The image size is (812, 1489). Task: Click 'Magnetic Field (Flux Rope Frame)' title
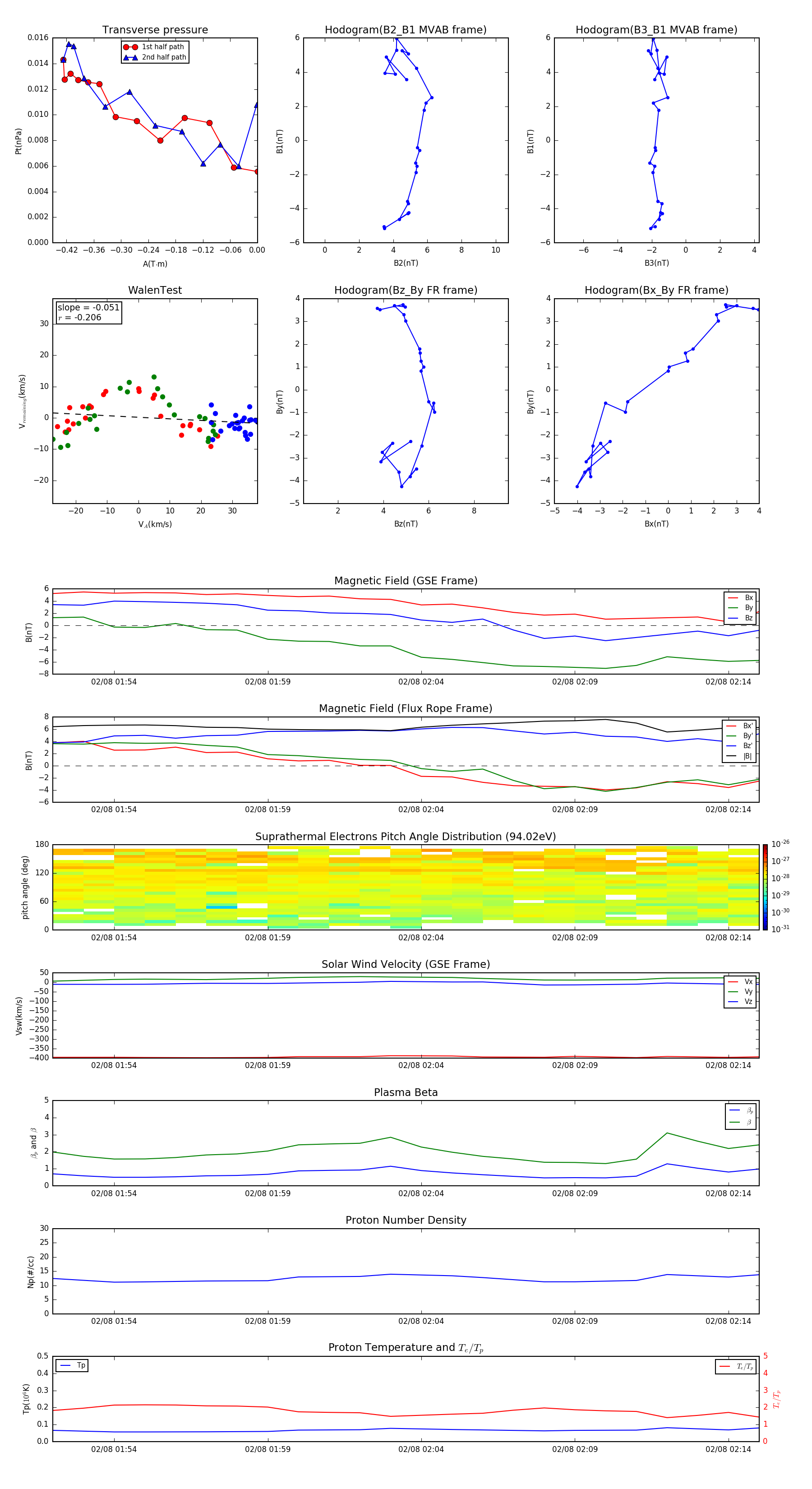tap(406, 709)
